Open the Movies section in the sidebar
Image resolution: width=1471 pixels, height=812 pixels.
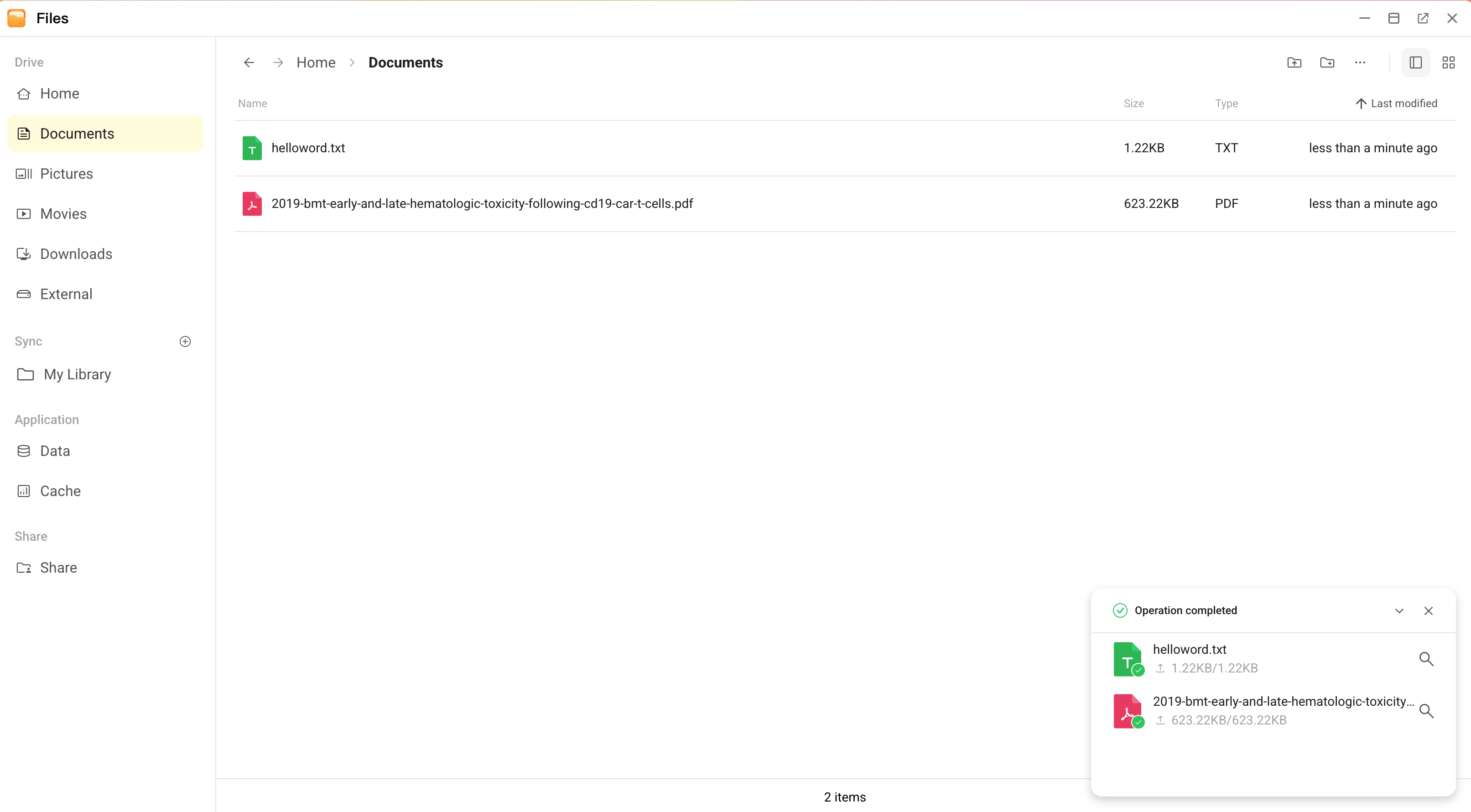pyautogui.click(x=63, y=214)
